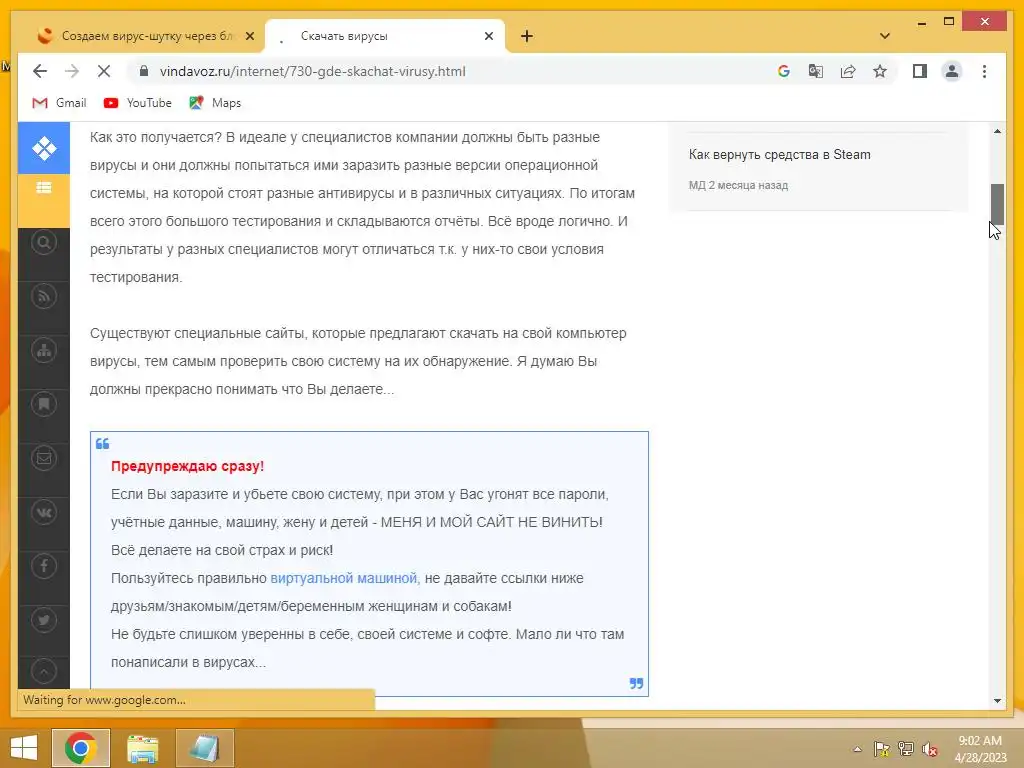Click the email envelope sidebar icon
The image size is (1024, 768).
44,458
